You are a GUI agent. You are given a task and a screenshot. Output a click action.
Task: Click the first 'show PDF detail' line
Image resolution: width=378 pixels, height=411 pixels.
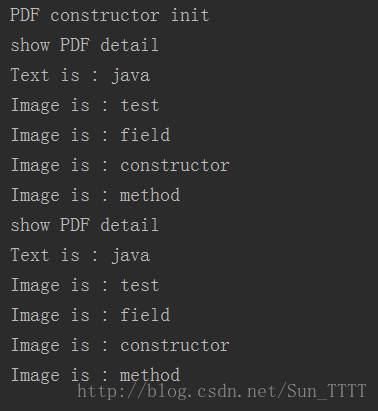[x=84, y=45]
